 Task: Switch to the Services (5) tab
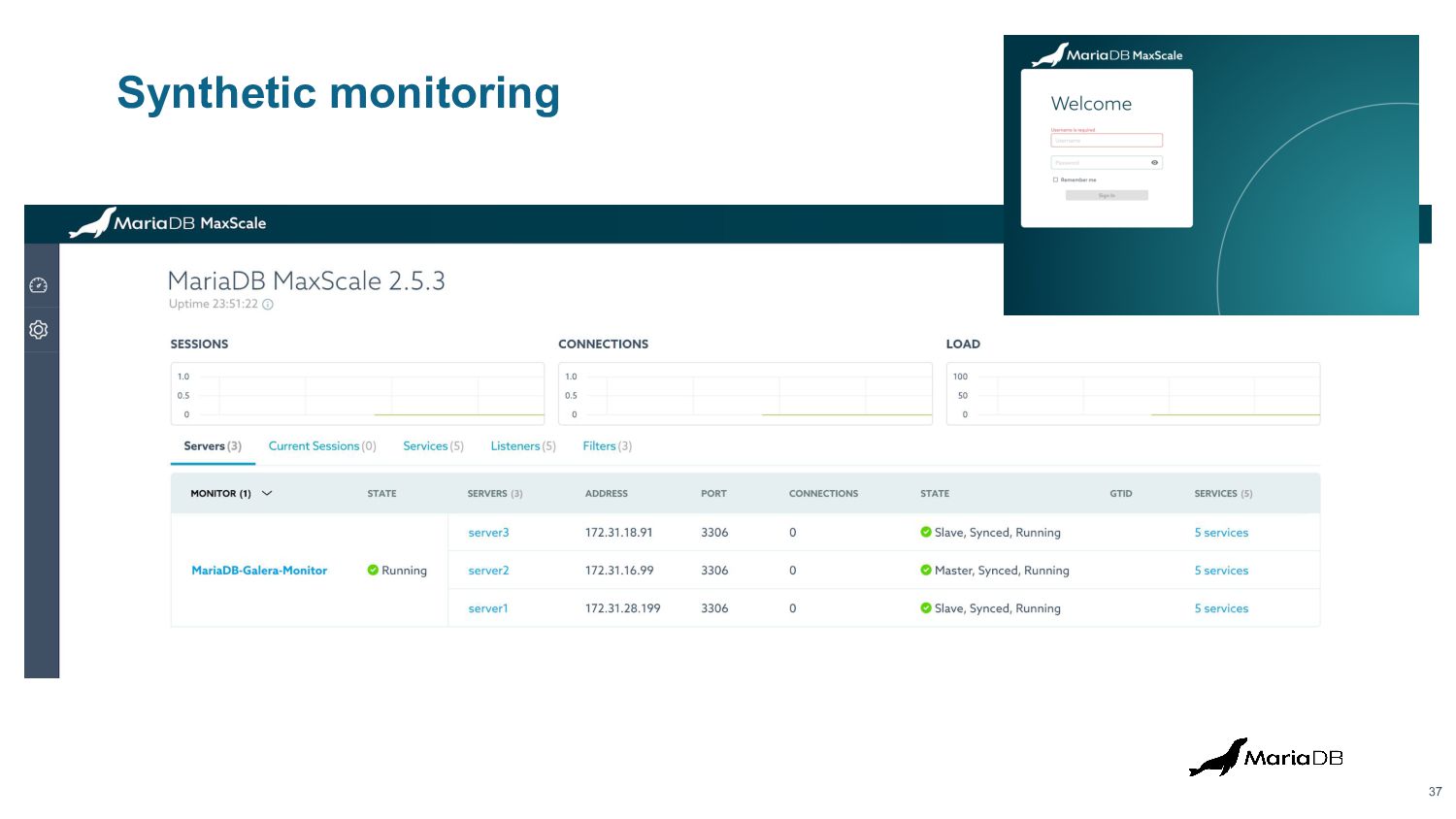433,446
